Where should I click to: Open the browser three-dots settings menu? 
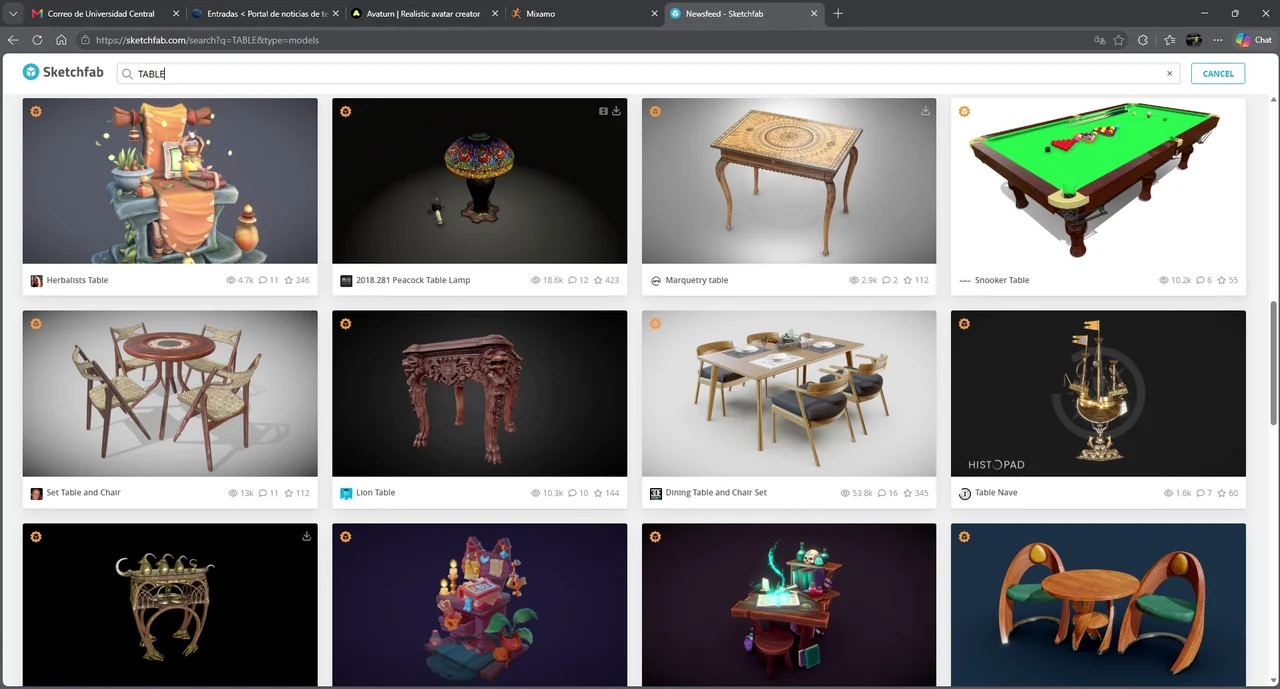(1217, 40)
